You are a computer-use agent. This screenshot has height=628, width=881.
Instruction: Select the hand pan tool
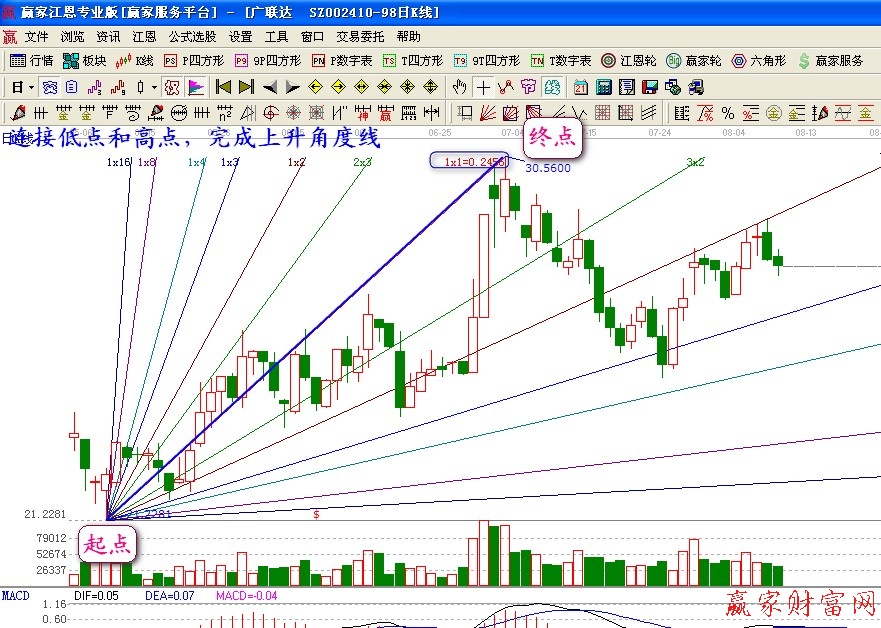pos(460,87)
